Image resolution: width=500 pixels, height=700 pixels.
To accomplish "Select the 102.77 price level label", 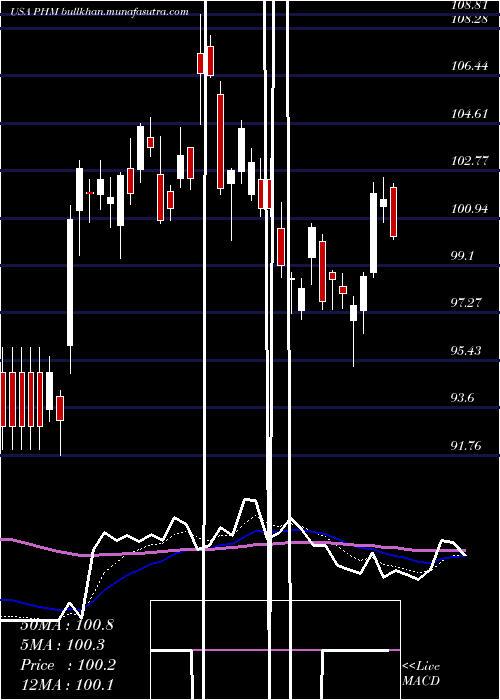I will (x=470, y=161).
